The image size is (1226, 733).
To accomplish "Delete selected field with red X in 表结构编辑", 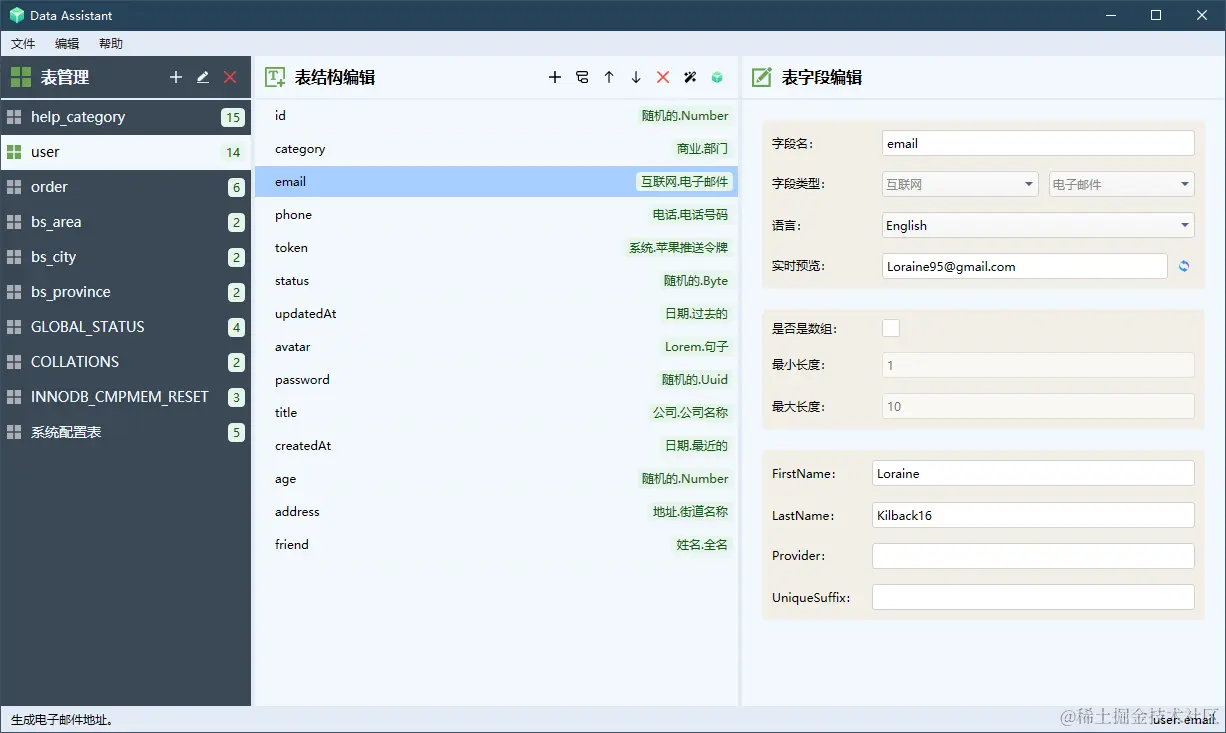I will tap(663, 77).
